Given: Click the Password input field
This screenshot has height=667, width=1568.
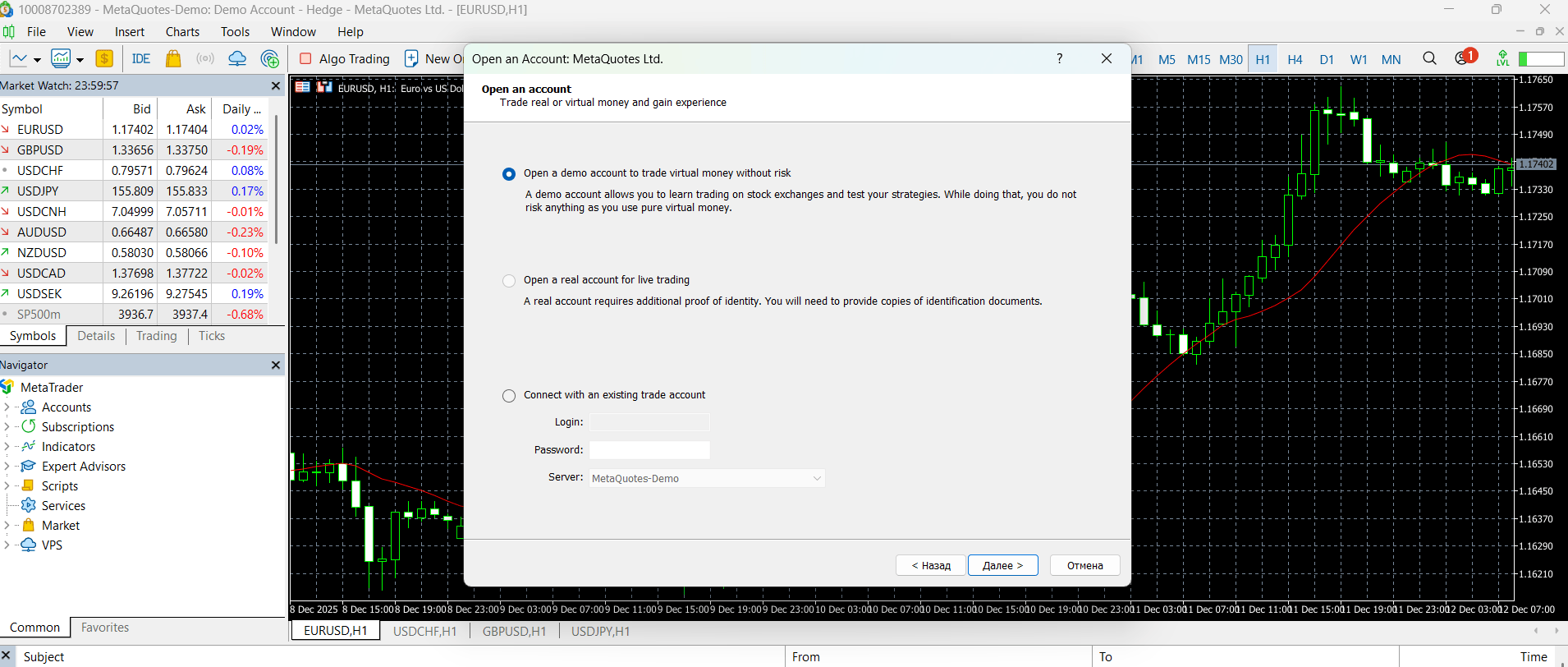Looking at the screenshot, I should point(649,450).
